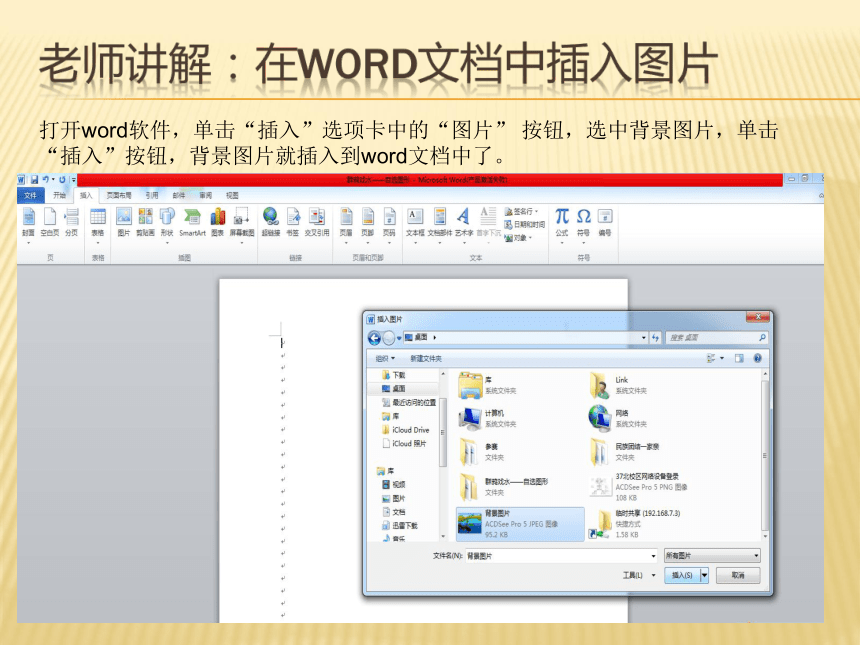
Task: Insert a SmartArt graphic
Action: click(192, 222)
